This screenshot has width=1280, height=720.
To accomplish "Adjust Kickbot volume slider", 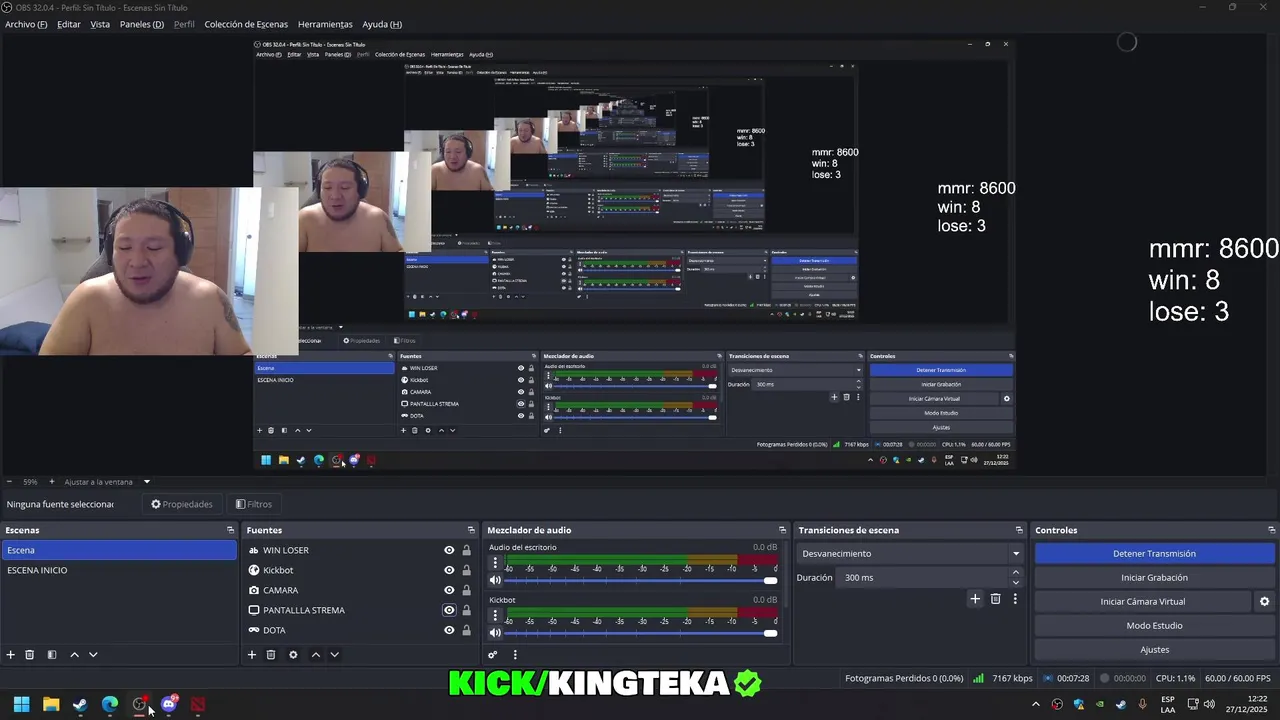I will (x=640, y=633).
